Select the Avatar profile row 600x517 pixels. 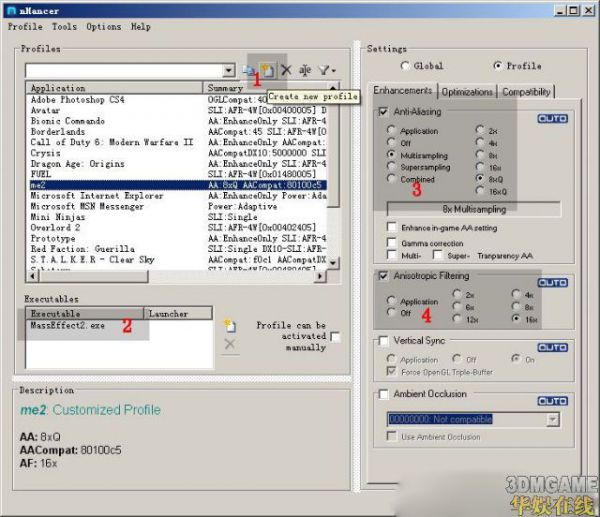coord(178,110)
